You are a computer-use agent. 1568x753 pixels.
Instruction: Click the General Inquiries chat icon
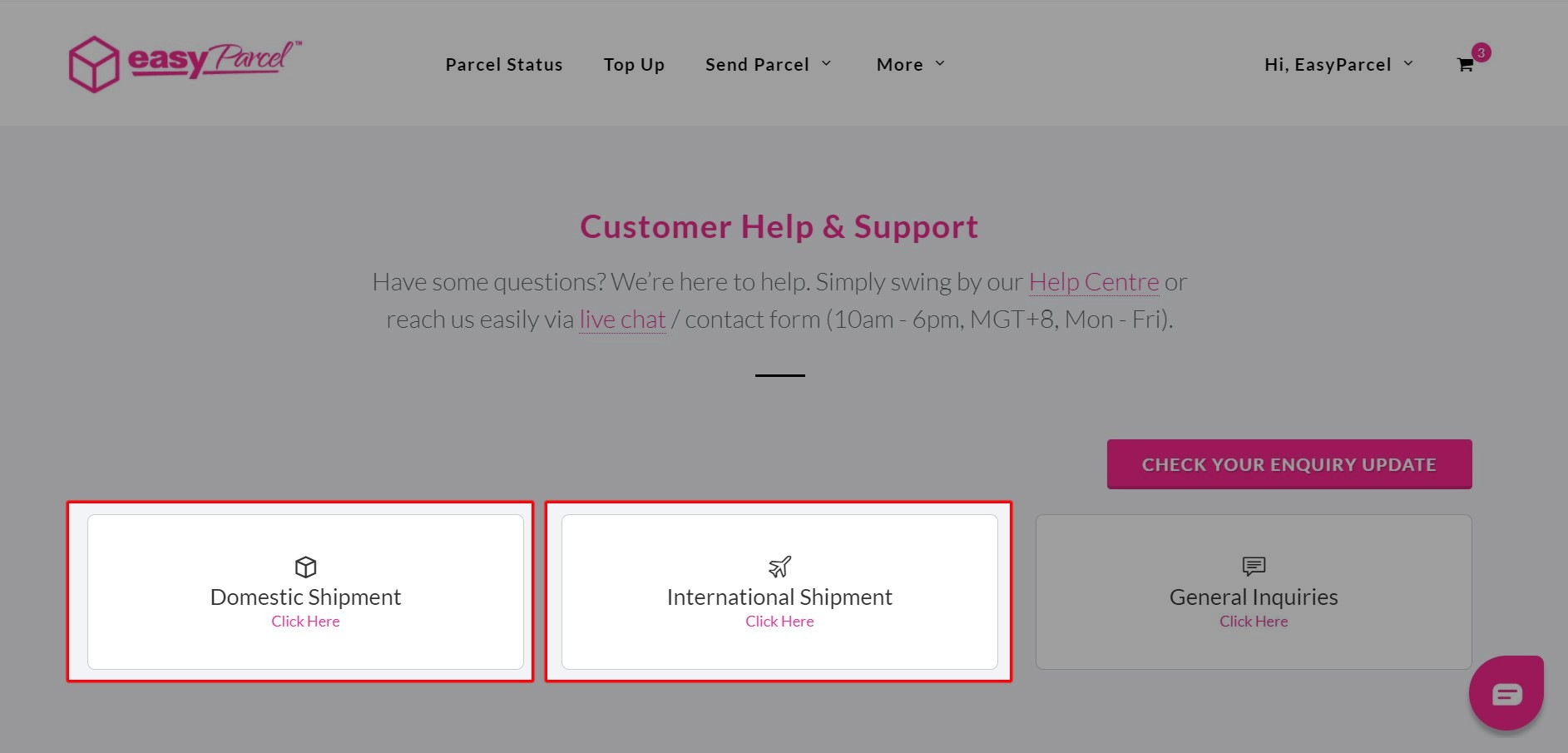pyautogui.click(x=1253, y=567)
